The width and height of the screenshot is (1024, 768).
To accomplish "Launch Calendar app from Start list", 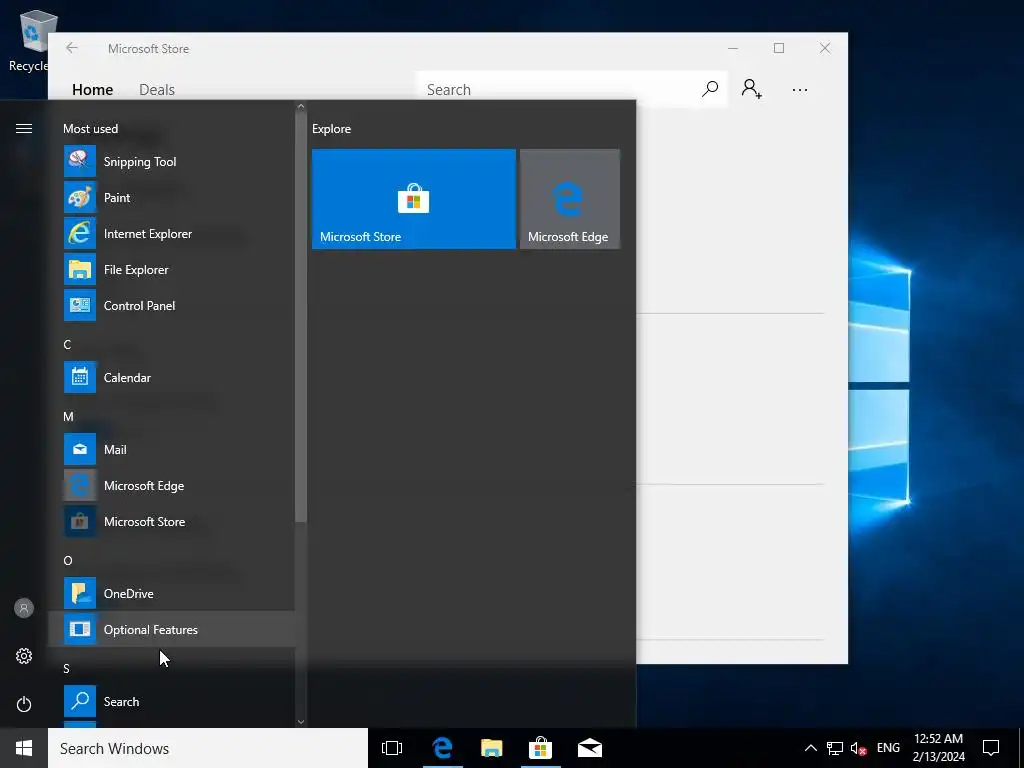I will 171,377.
